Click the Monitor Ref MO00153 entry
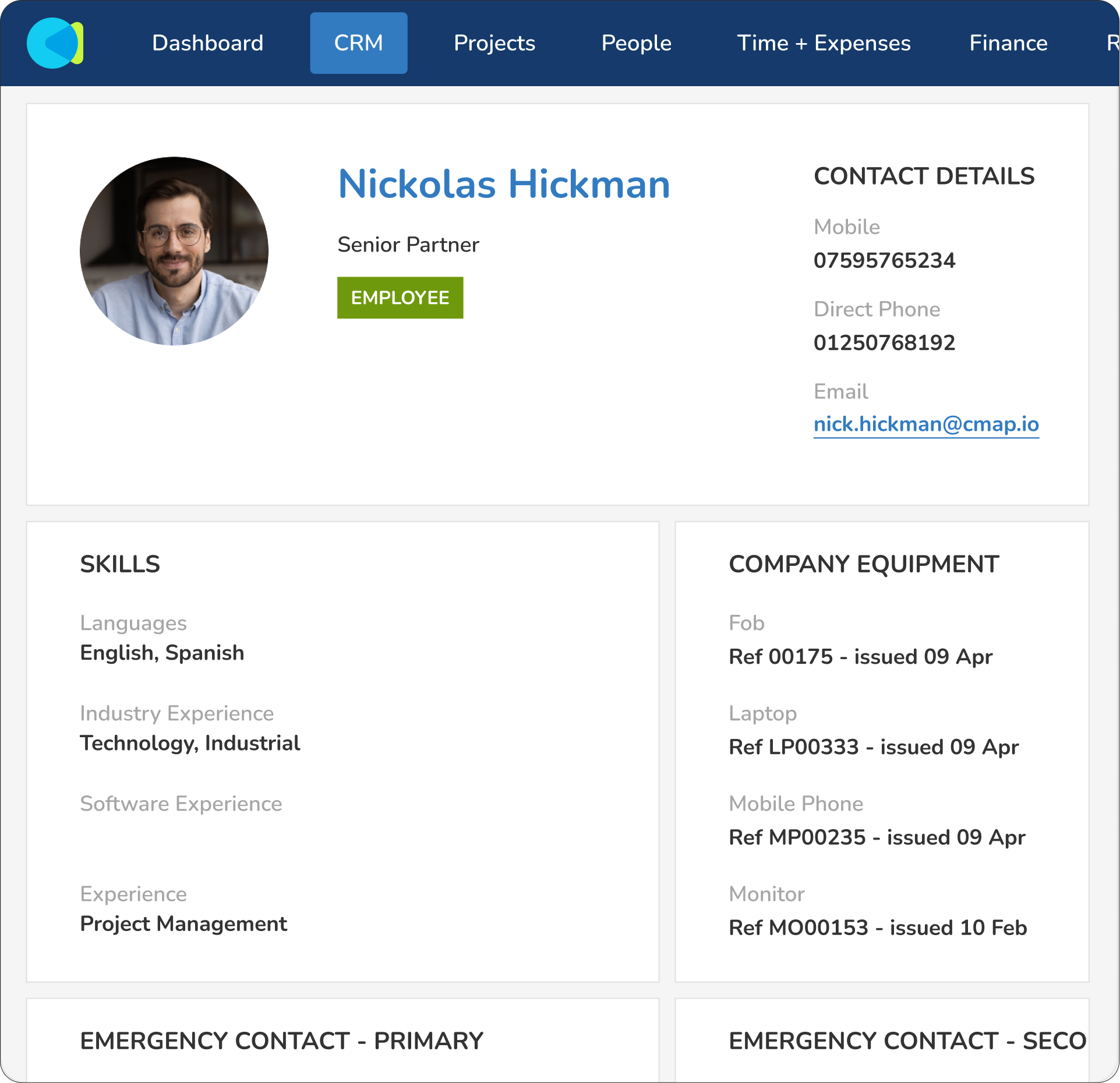 (x=877, y=928)
